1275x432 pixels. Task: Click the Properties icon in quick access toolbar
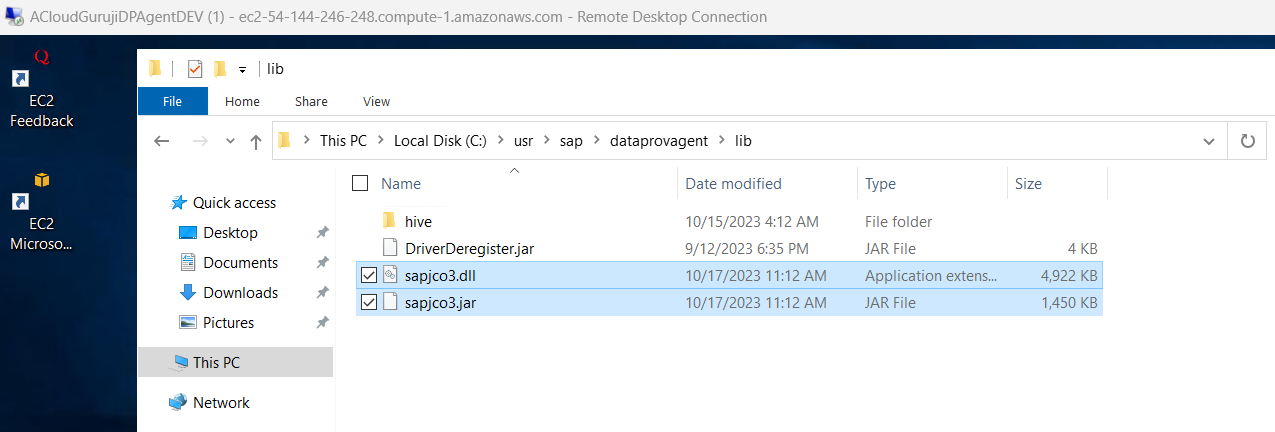[x=195, y=69]
